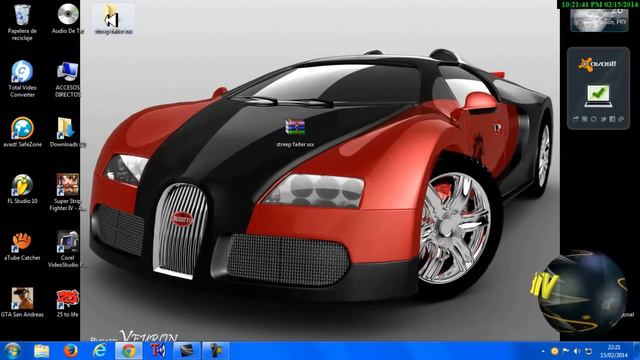Click the Show desktop button
Viewport: 640px width, 360px height.
tap(637, 351)
